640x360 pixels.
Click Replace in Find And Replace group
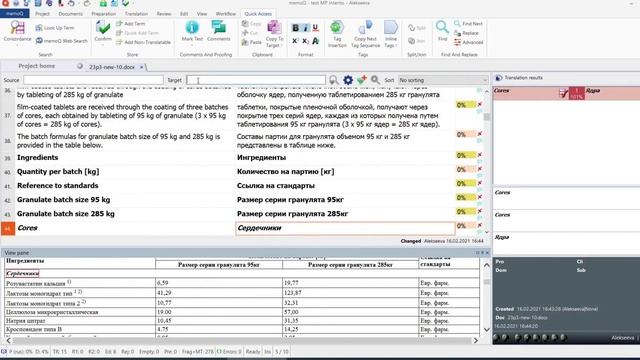coord(466,33)
